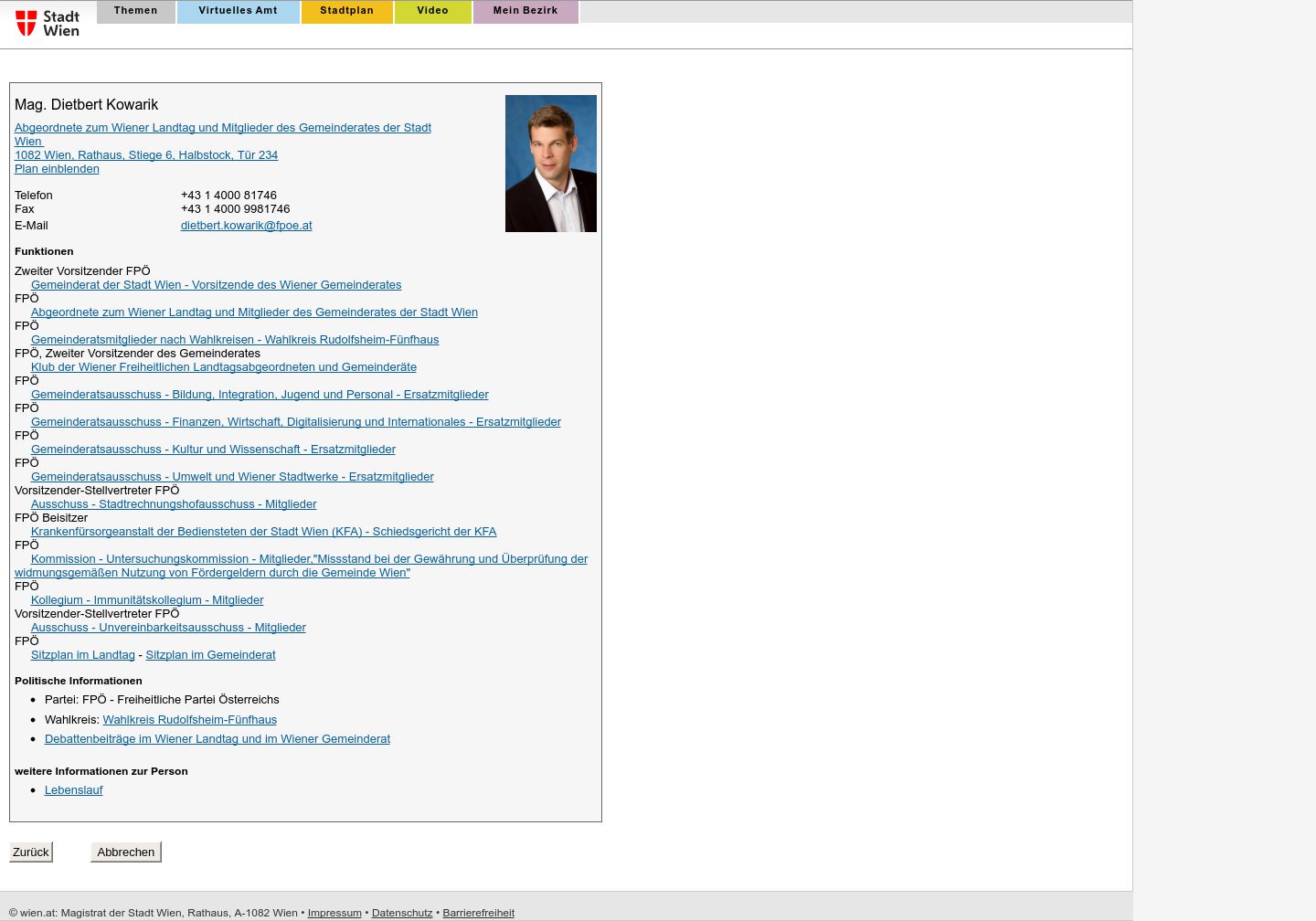Open Gemeinderatsausschuss Kultur und Wissenschaft link
Screen dimensions: 1316x921
point(213,450)
